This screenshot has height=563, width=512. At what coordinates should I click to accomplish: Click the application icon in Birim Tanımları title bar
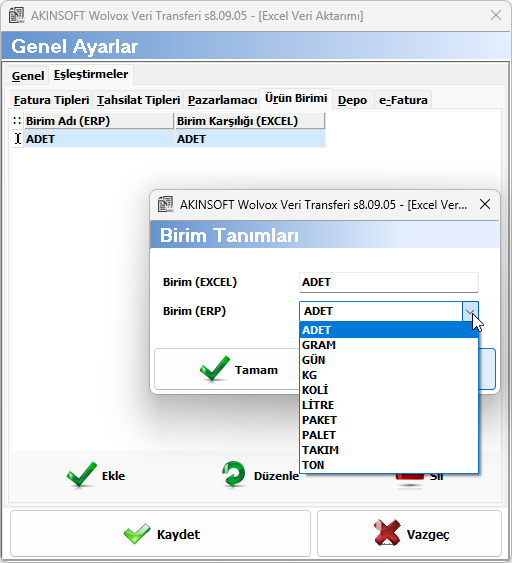(166, 204)
